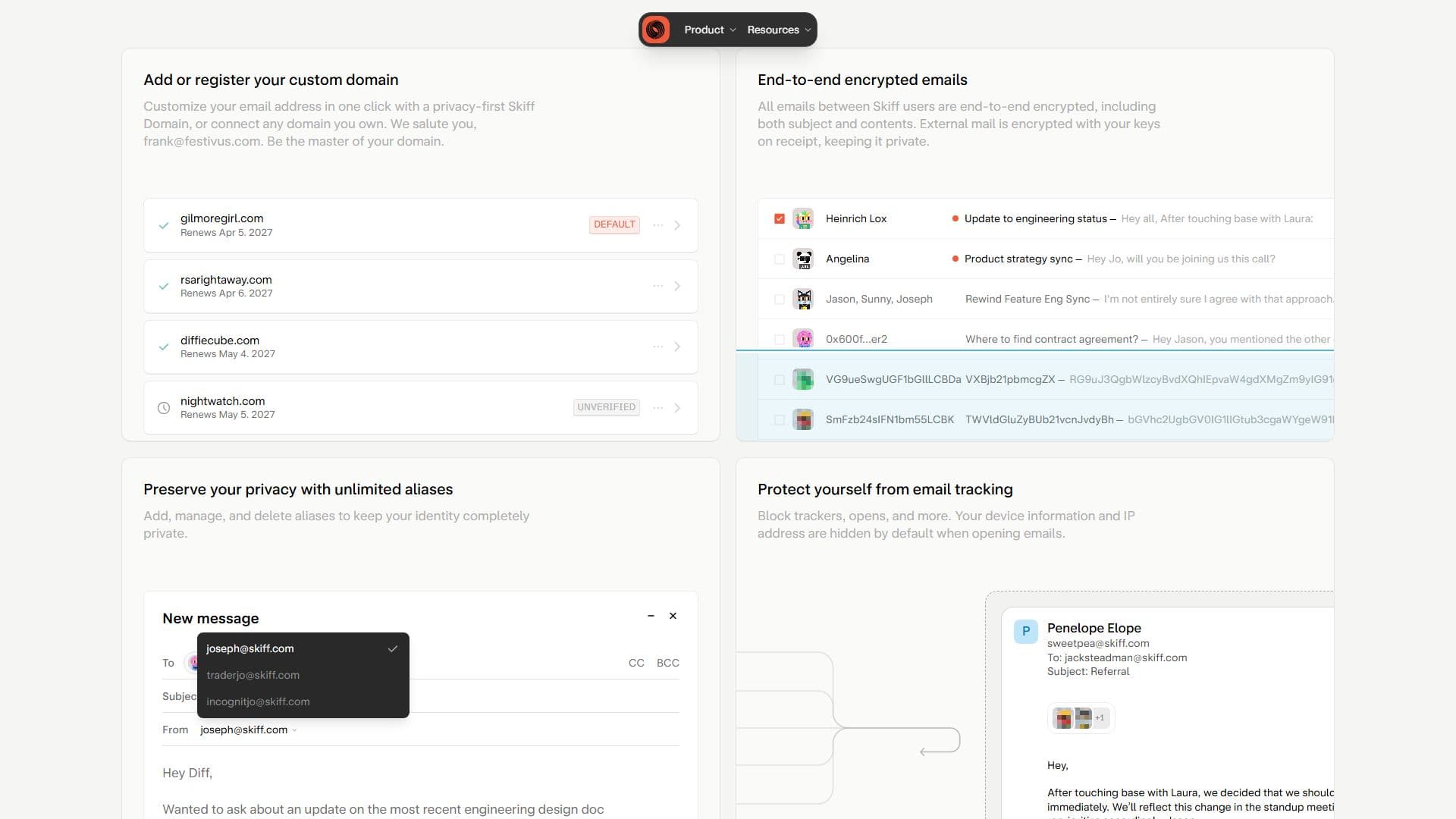Click the selected alias checkmark icon

tap(393, 648)
